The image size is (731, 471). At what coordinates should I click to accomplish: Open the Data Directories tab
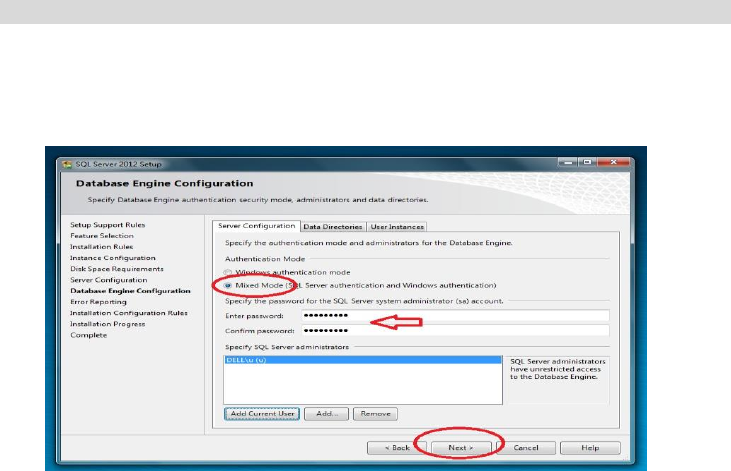click(x=333, y=227)
